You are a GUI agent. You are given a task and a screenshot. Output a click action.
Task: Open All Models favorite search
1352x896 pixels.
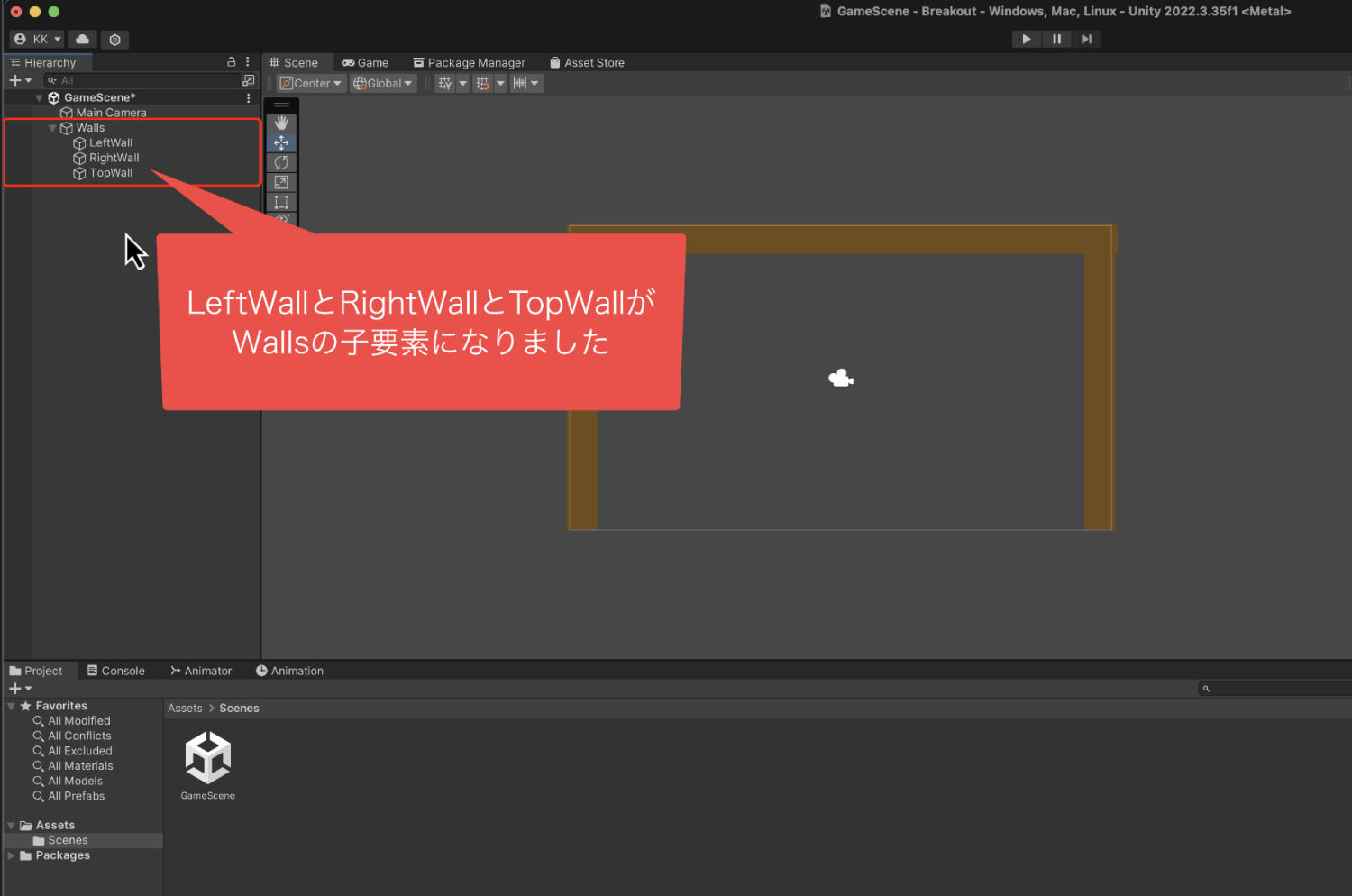pyautogui.click(x=75, y=781)
